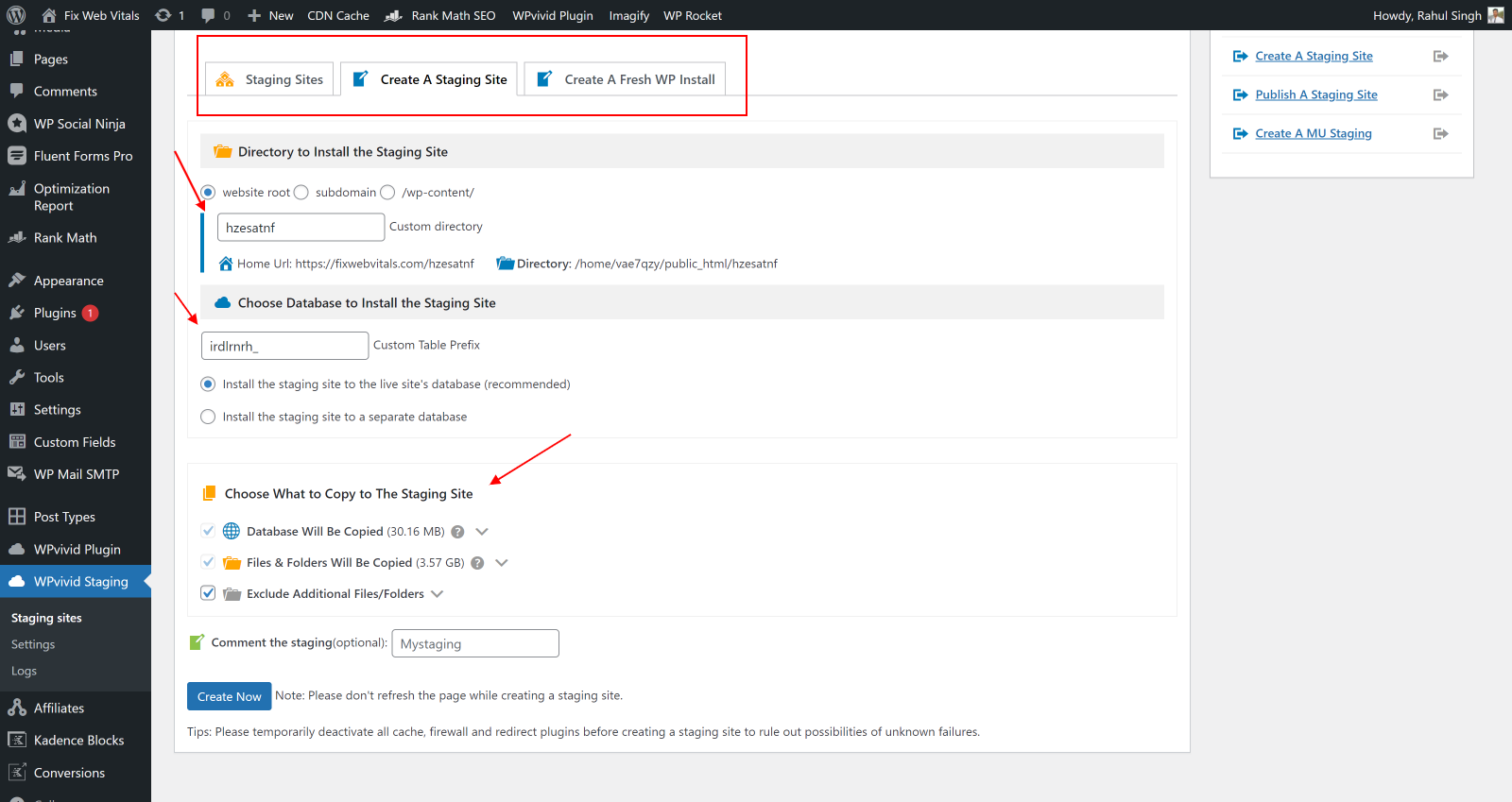This screenshot has width=1512, height=802.
Task: Switch to Create A Fresh WP Install tab
Action: pos(626,79)
